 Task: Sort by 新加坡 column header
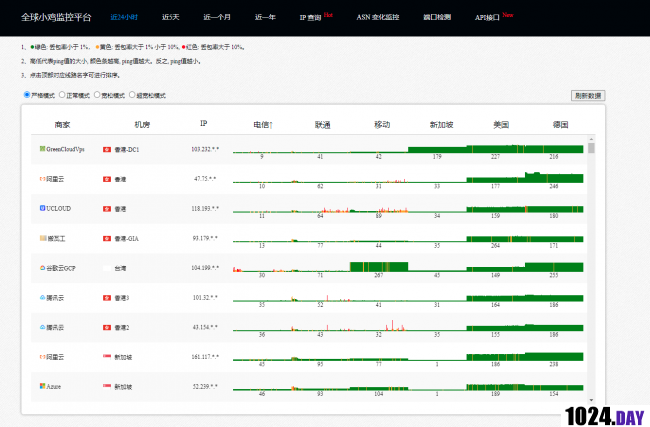click(x=441, y=124)
